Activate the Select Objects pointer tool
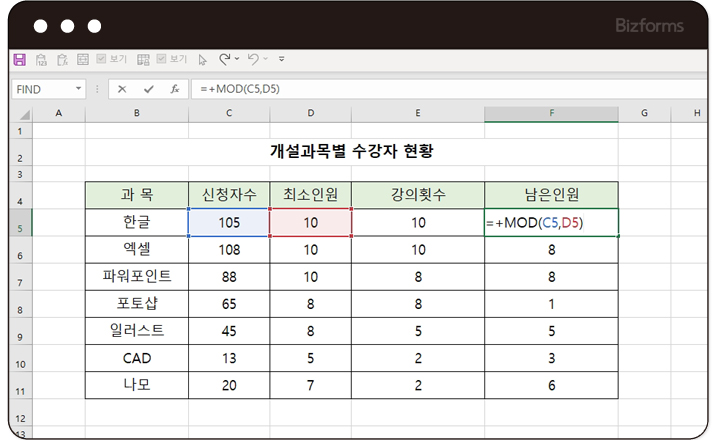 pyautogui.click(x=202, y=60)
